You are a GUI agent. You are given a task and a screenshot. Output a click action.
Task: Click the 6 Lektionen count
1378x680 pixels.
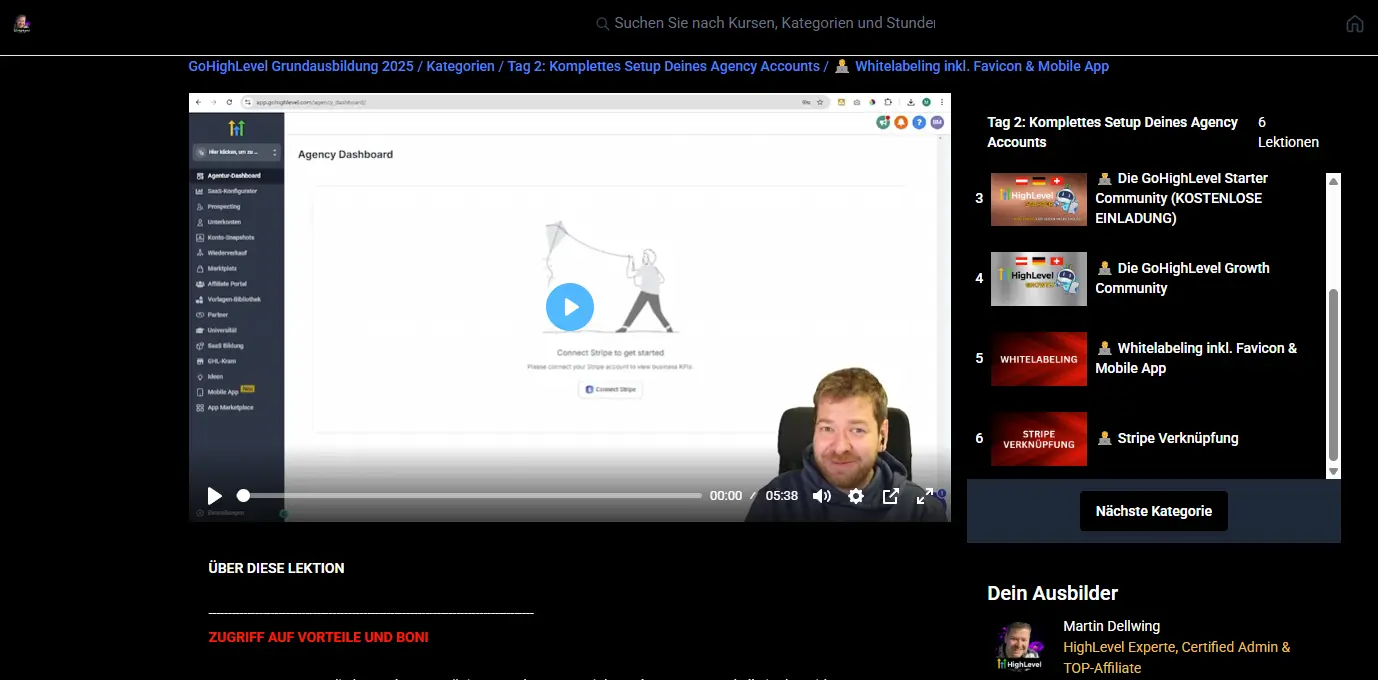(1288, 132)
